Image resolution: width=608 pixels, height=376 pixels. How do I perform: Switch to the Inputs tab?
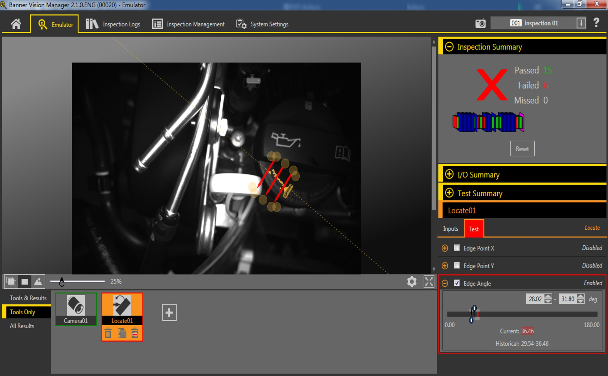pos(451,229)
